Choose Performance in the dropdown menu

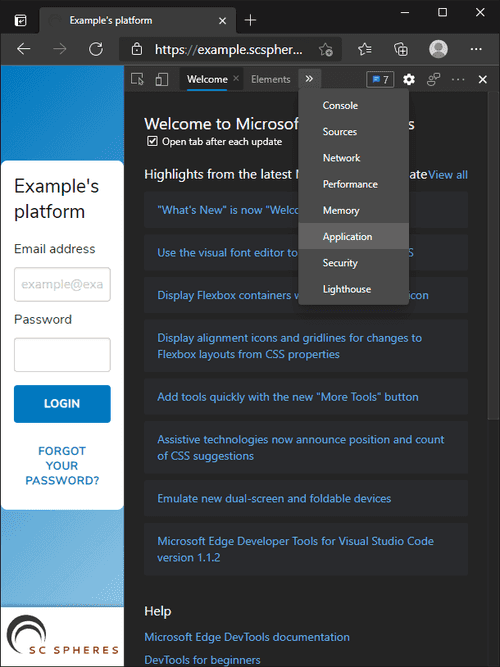coord(354,184)
